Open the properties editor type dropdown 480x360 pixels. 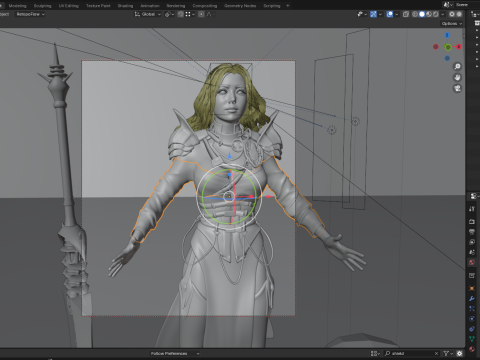[474, 196]
